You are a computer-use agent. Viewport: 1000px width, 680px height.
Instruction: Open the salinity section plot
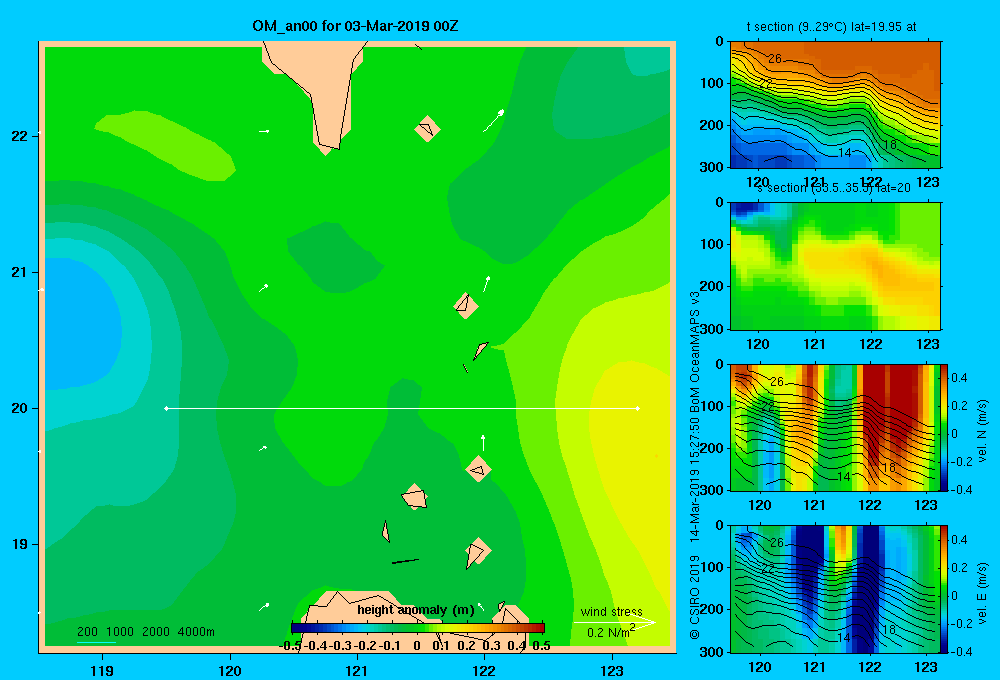(835, 266)
